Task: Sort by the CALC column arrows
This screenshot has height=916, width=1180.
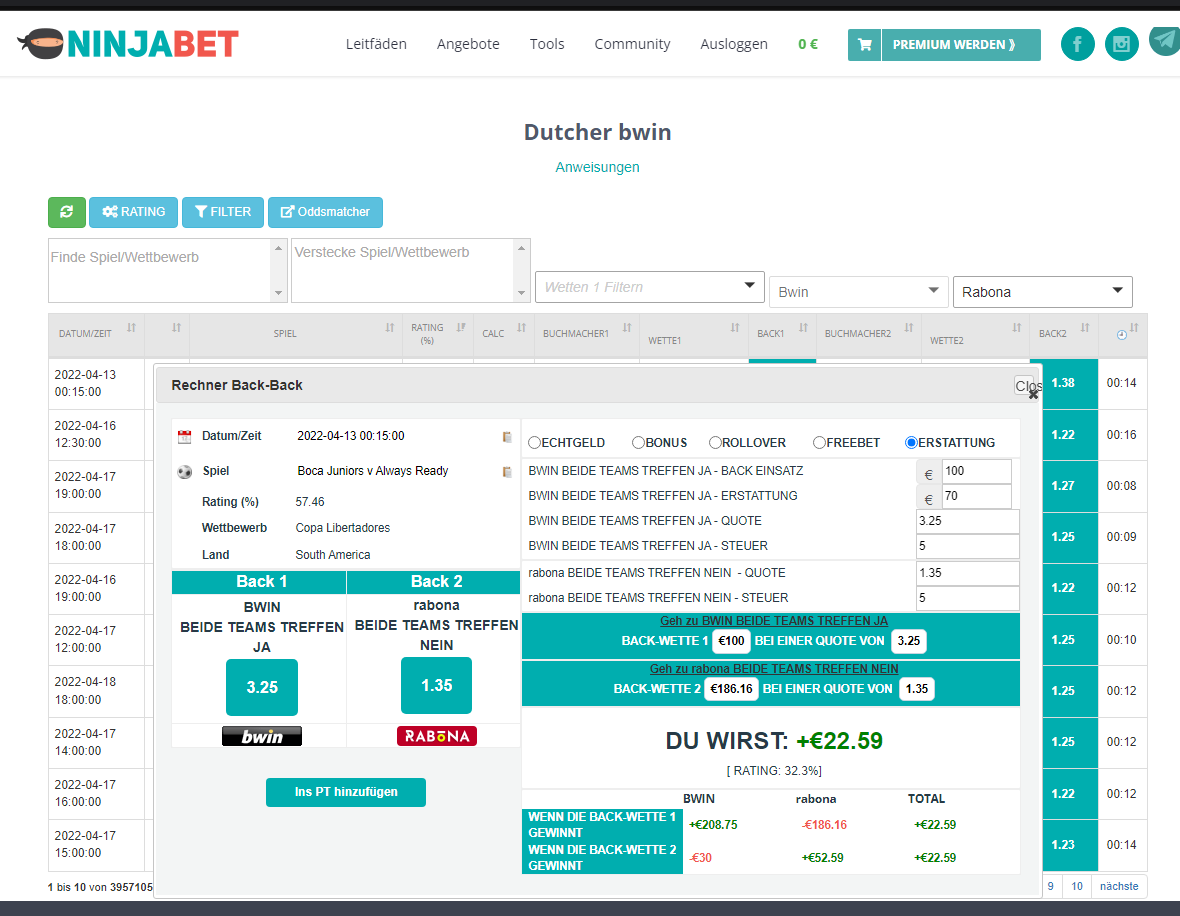Action: pyautogui.click(x=522, y=327)
